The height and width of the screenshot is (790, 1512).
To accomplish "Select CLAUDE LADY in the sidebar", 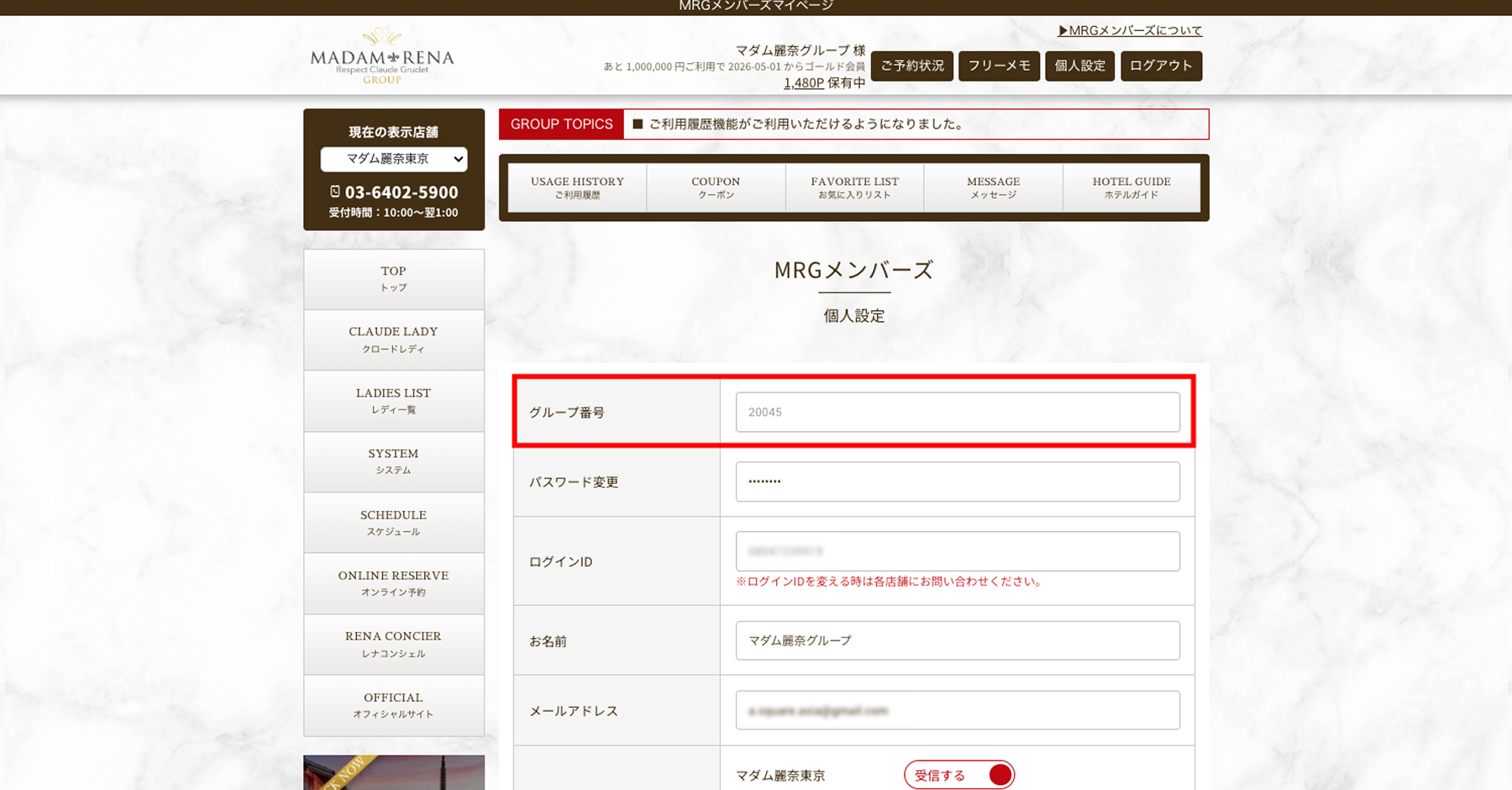I will (x=394, y=340).
